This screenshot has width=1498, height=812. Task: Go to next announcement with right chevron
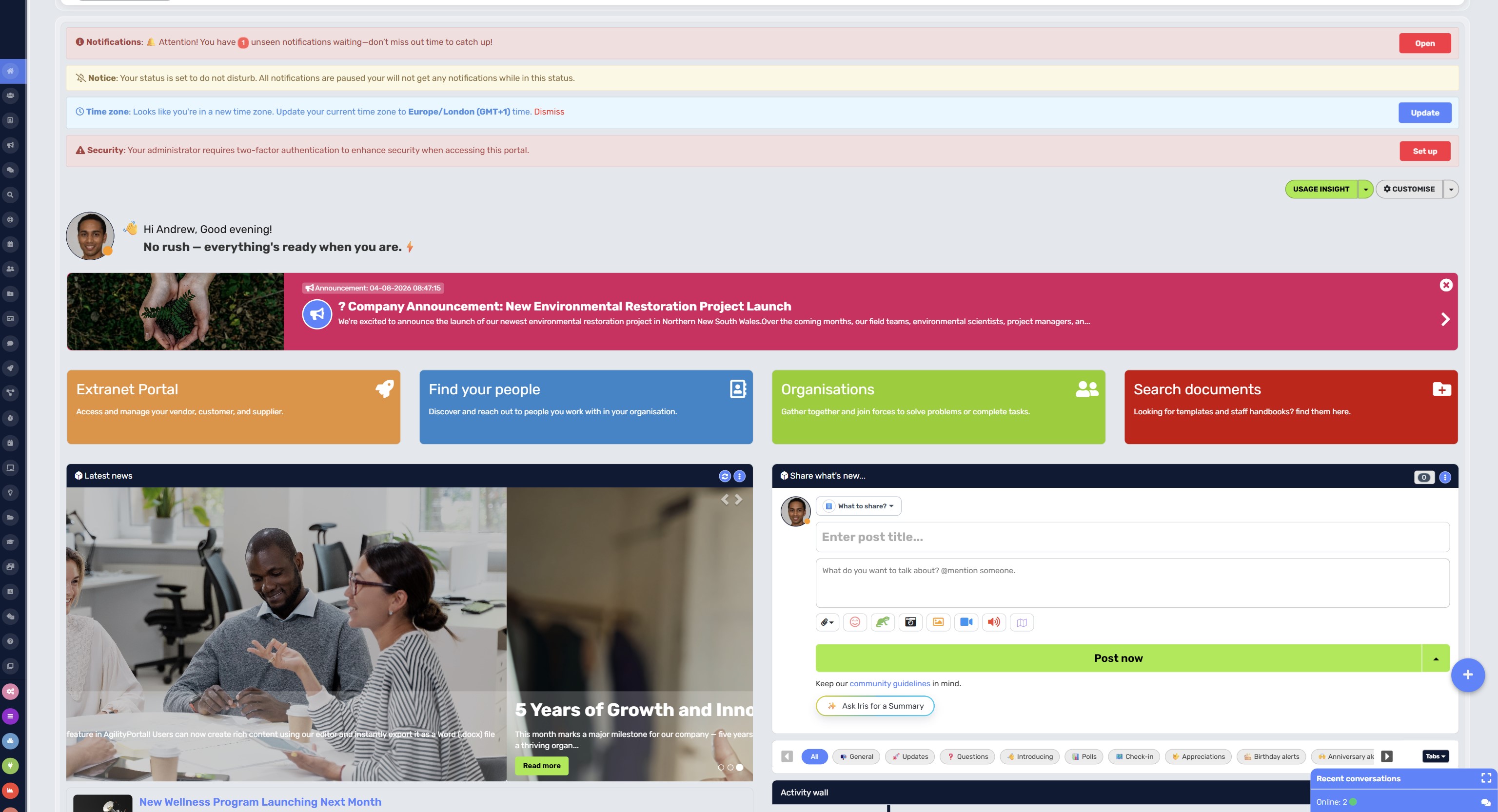tap(1445, 319)
